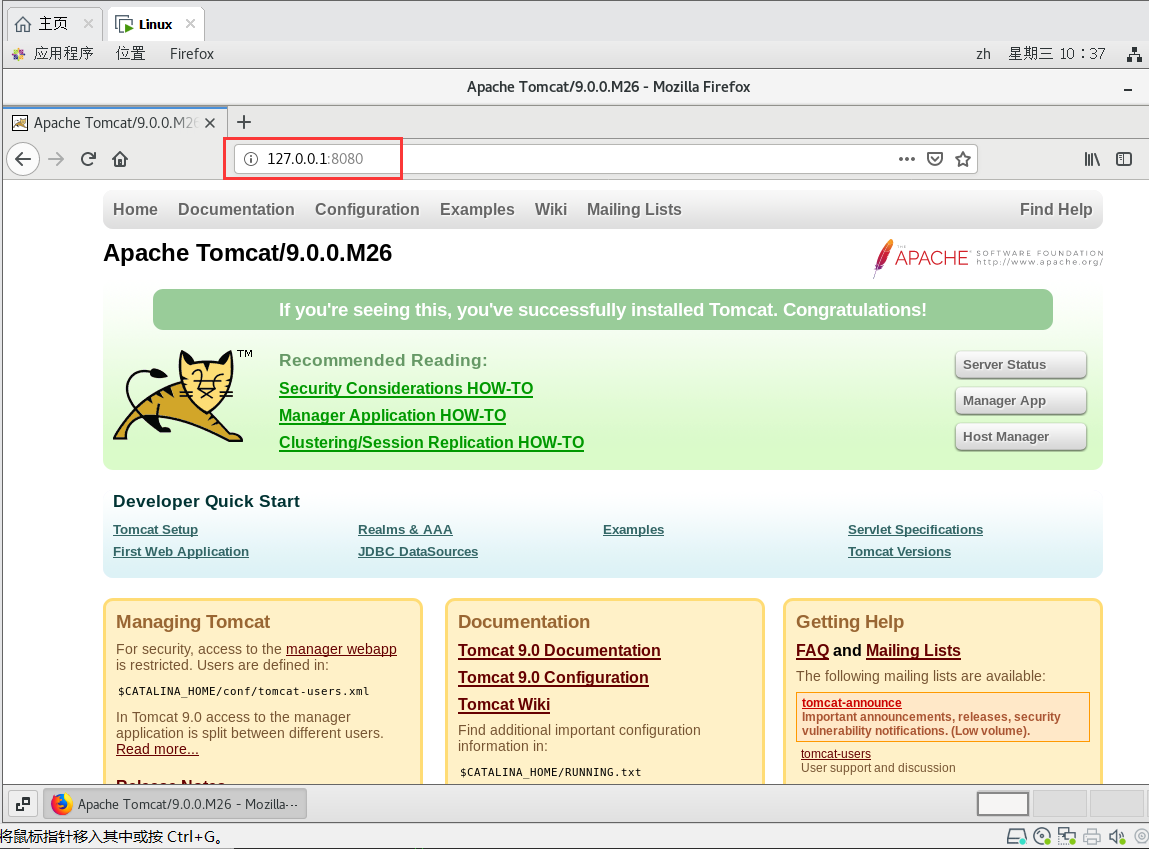Open JDBC DataSources link
1149x849 pixels.
(418, 552)
